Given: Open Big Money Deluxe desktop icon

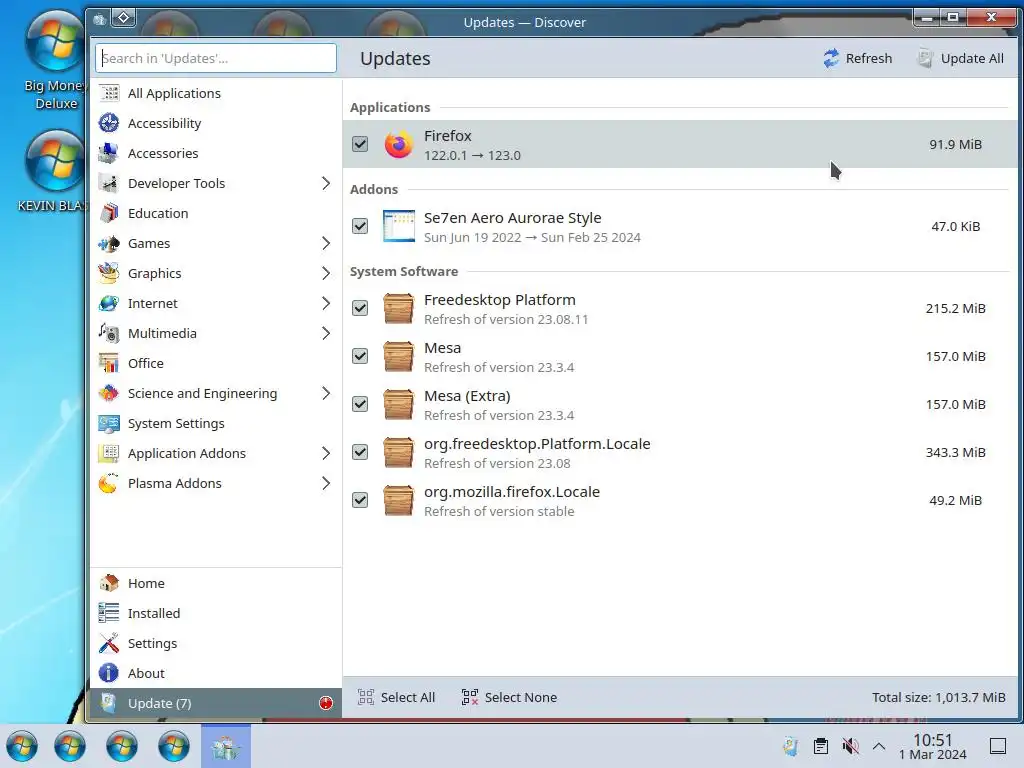Looking at the screenshot, I should 55,60.
